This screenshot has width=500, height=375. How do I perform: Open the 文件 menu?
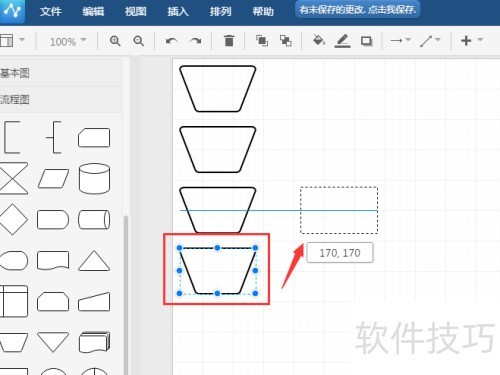click(51, 12)
